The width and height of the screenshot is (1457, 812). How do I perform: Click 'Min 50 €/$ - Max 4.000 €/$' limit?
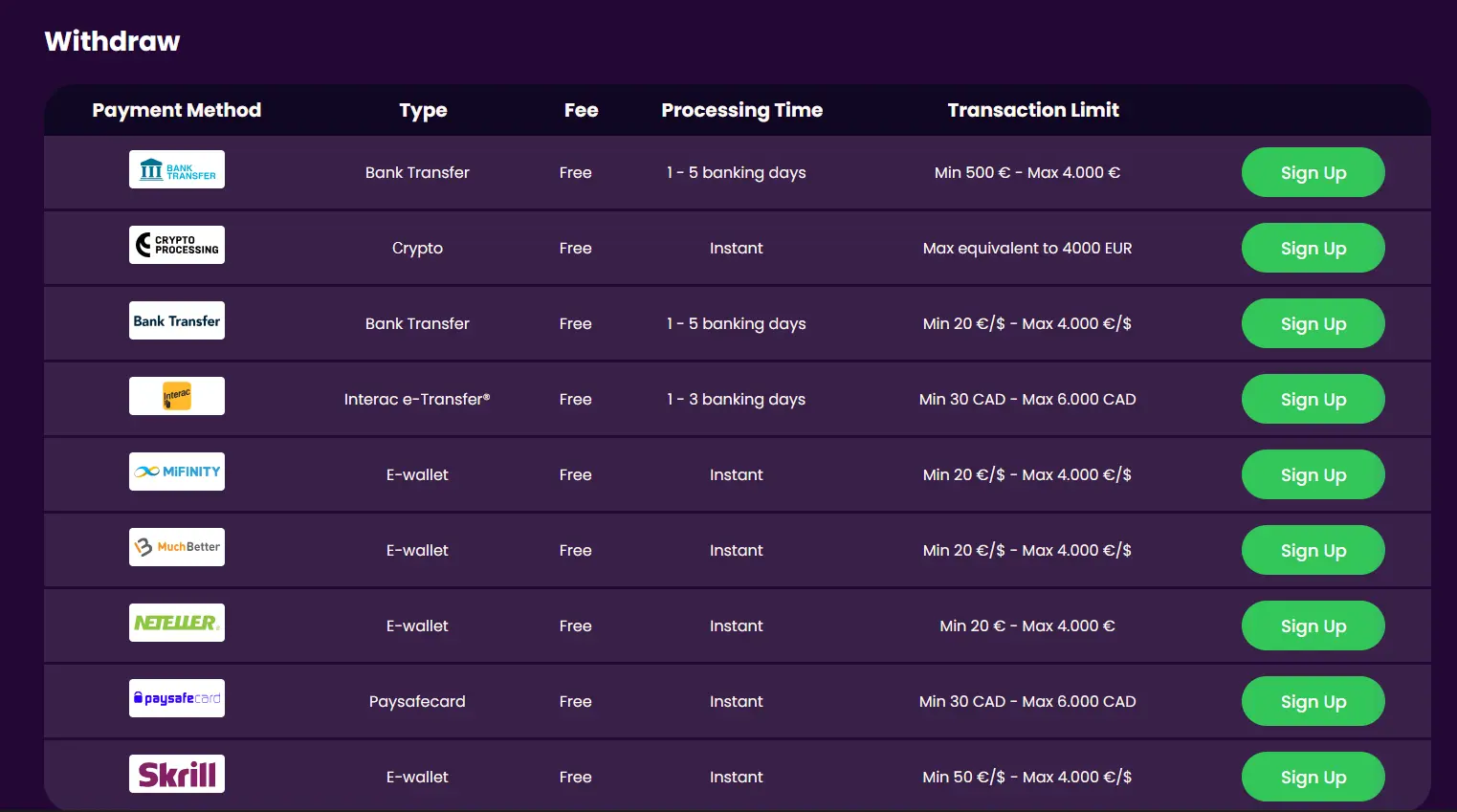tap(1027, 777)
